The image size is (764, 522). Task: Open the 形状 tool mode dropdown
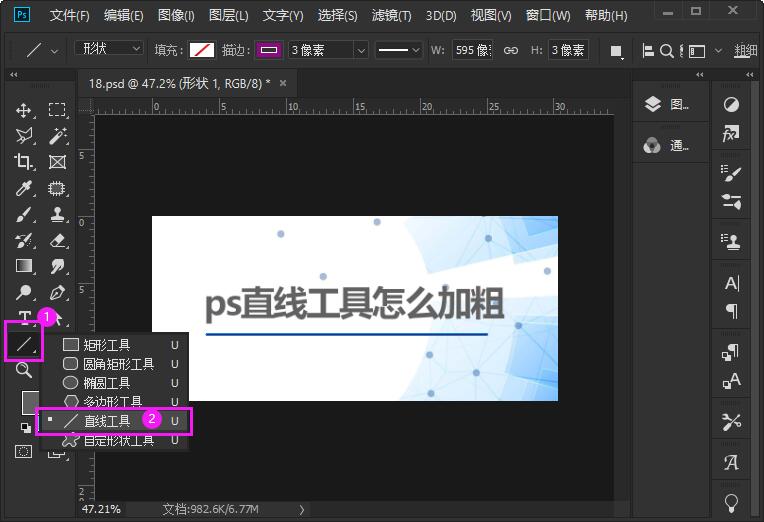[x=109, y=48]
